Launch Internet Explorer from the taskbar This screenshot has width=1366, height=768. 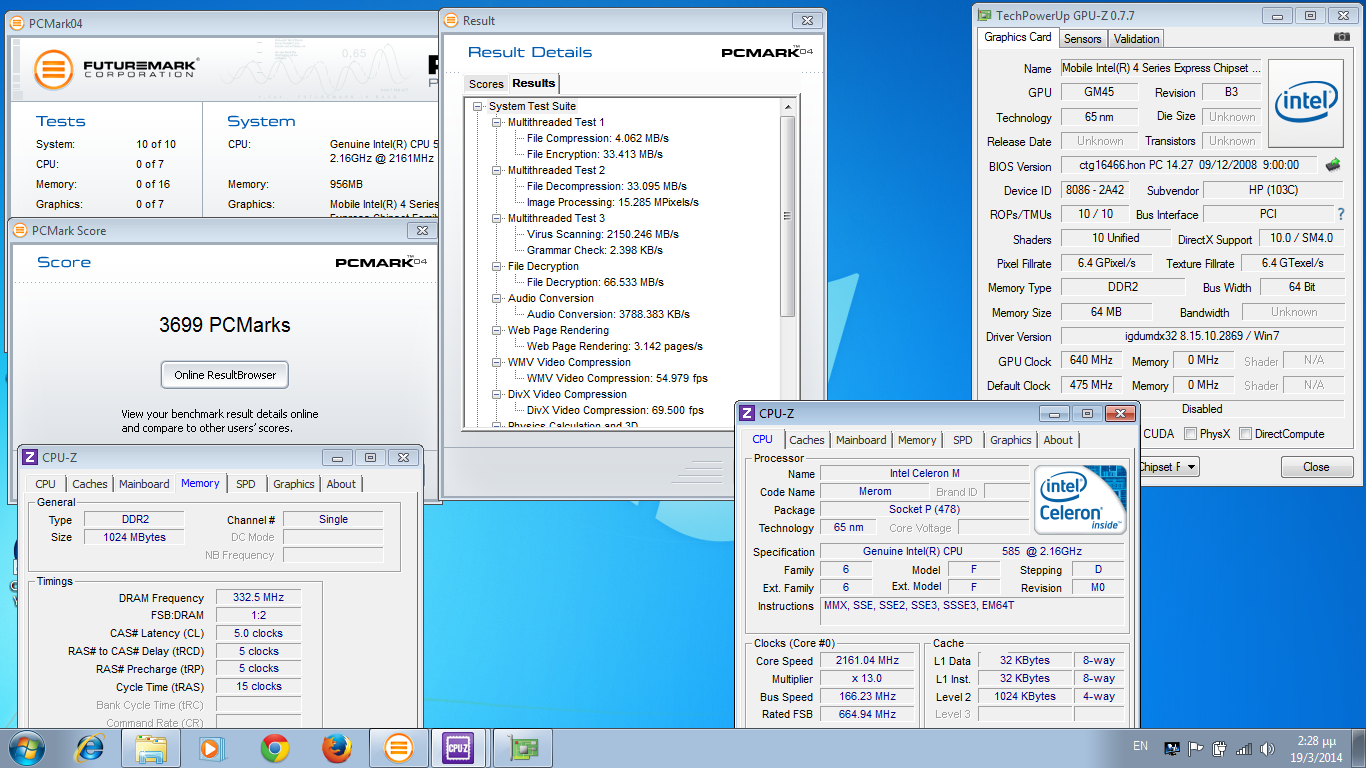click(90, 748)
